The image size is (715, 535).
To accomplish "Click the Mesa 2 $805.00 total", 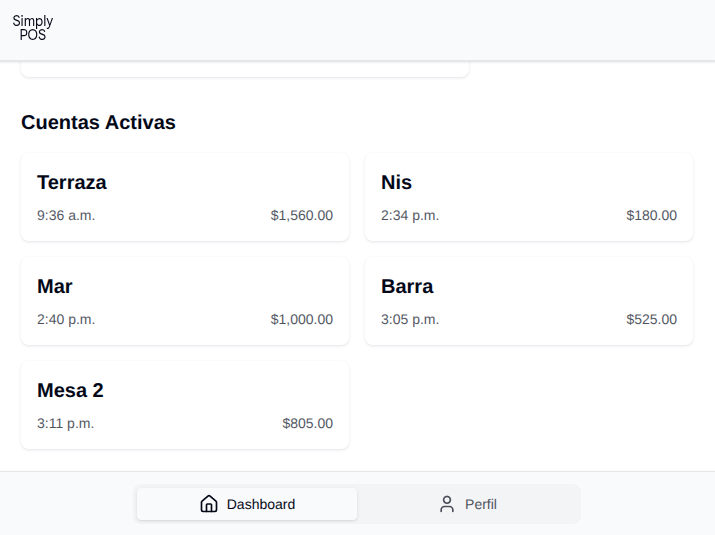I will tap(308, 423).
